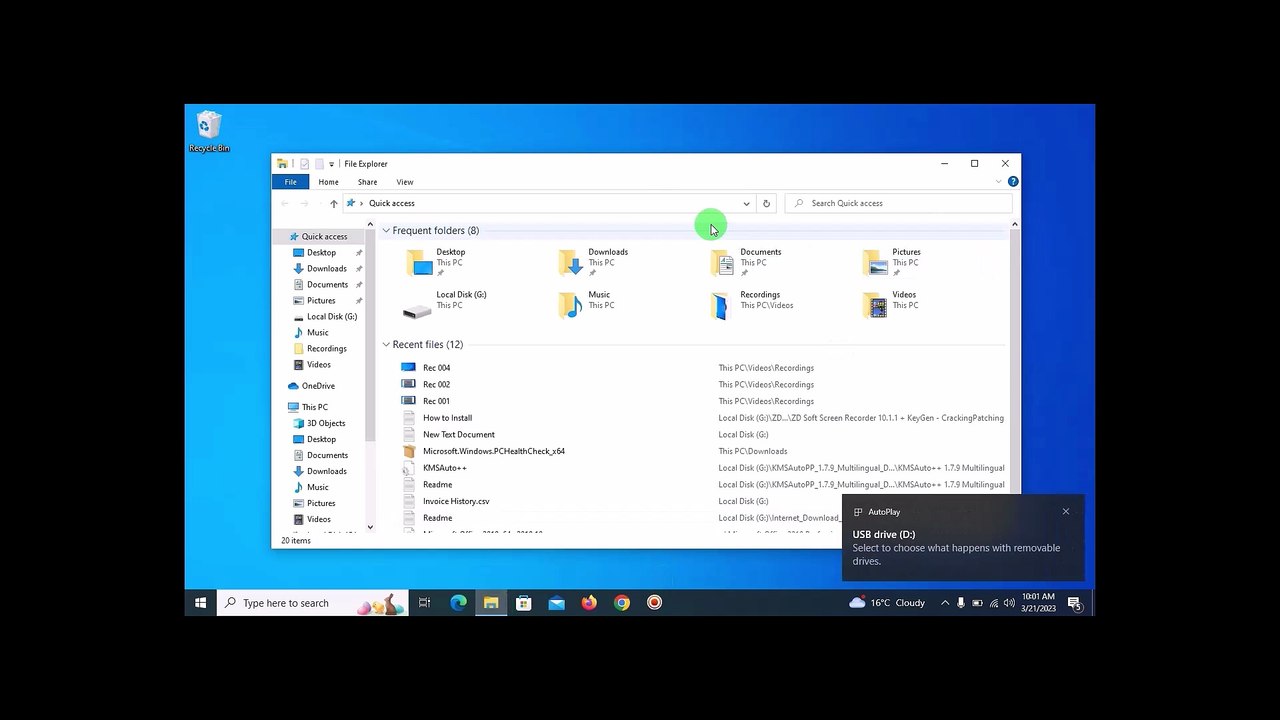This screenshot has height=720, width=1280.
Task: Click File Explorer taskbar icon
Action: click(x=491, y=603)
